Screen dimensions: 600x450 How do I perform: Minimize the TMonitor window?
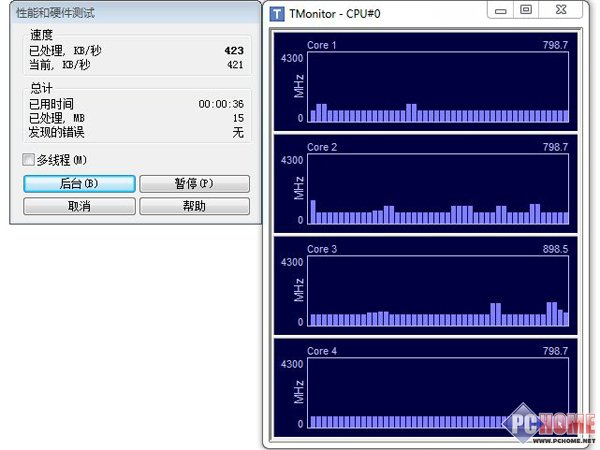pos(501,10)
